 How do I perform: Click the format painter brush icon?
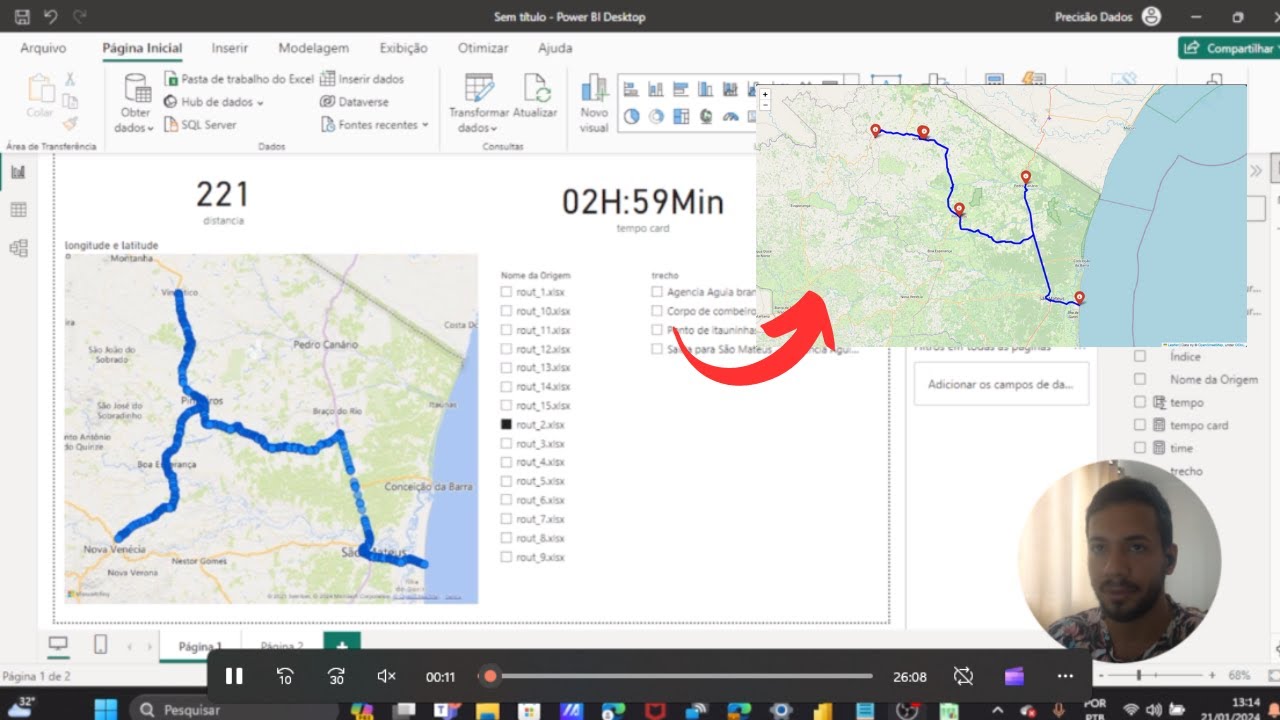coord(70,123)
